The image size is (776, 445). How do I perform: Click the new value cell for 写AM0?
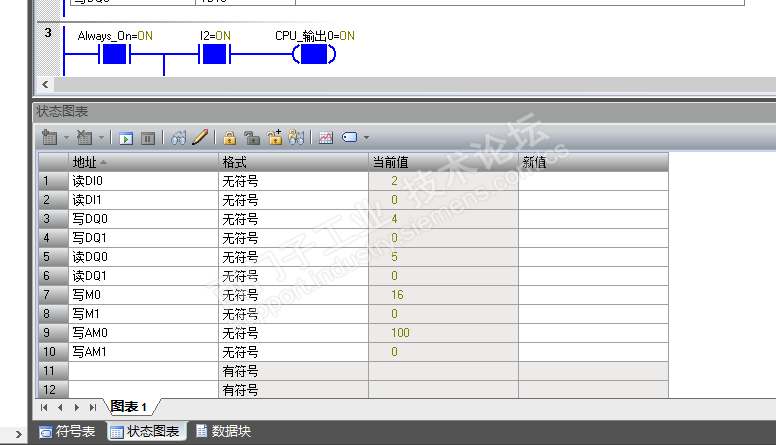pos(593,333)
